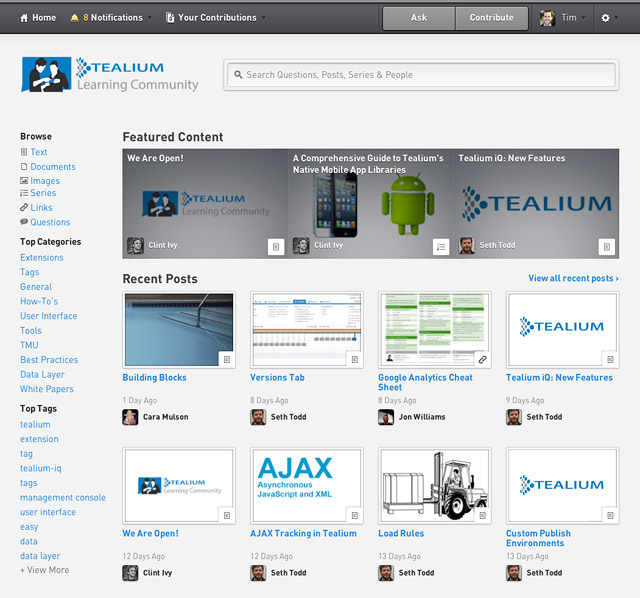Open the We Are Open recent post thumbnail
640x598 pixels.
179,486
